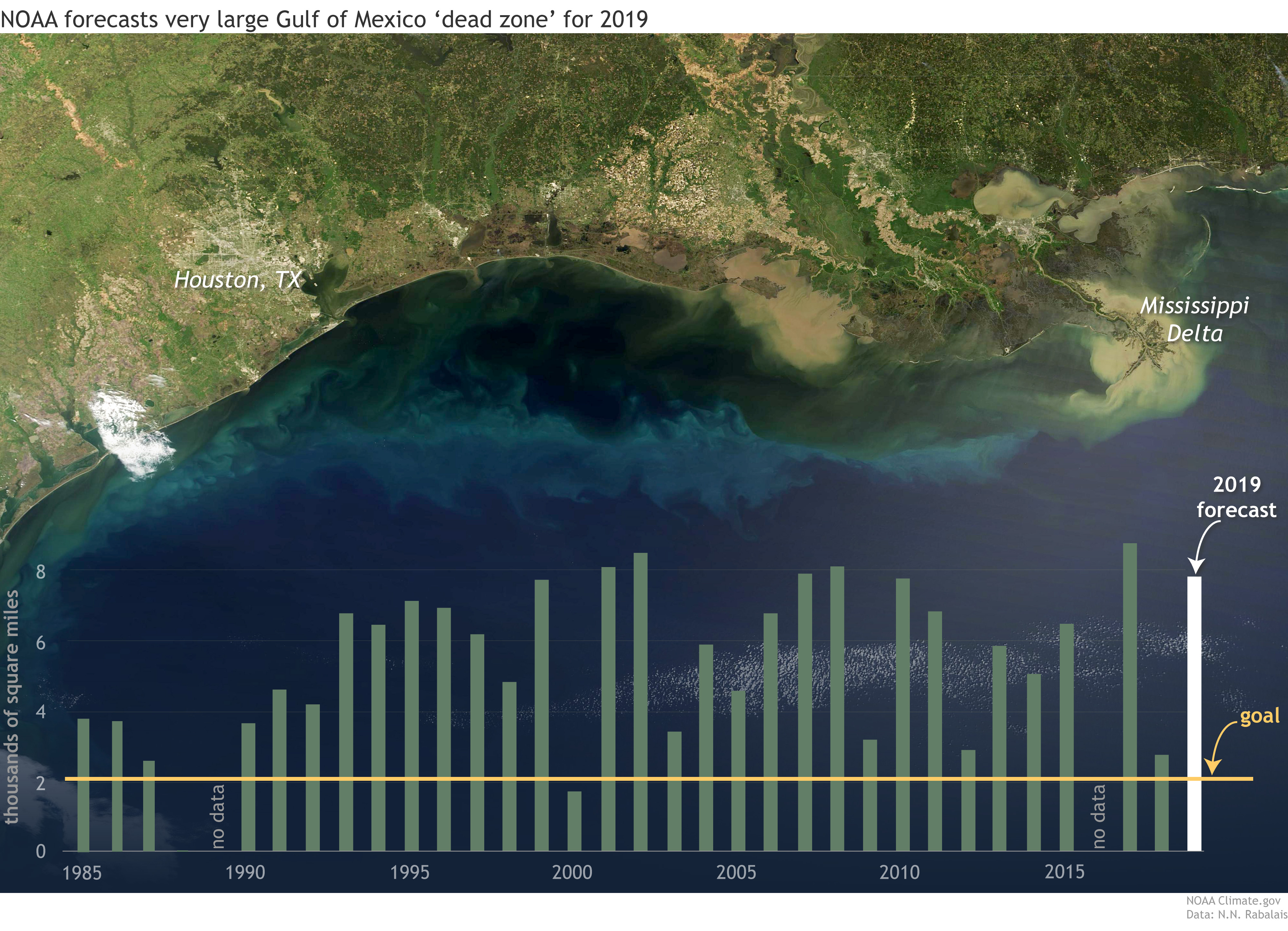The height and width of the screenshot is (931, 1288).
Task: Click the 'no data' label near 1989
Action: 218,816
